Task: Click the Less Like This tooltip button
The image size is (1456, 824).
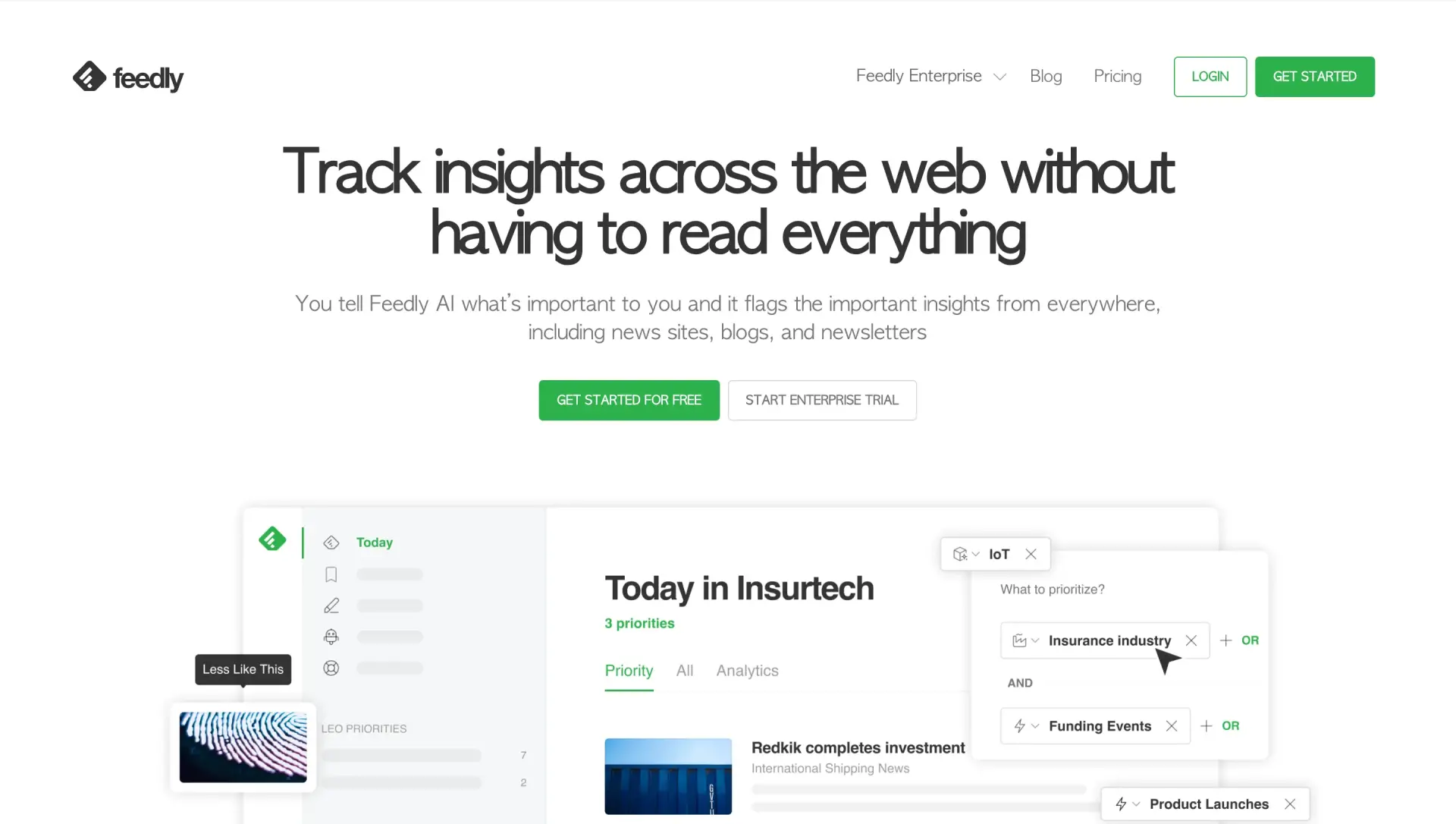Action: [242, 668]
